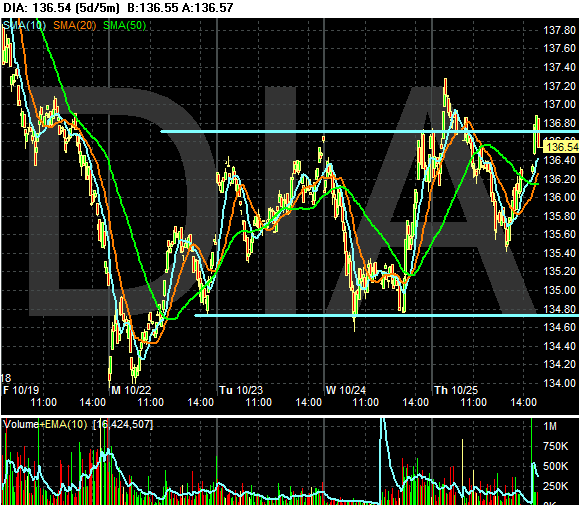Click the 135.40 price axis label
This screenshot has width=580, height=508.
559,253
